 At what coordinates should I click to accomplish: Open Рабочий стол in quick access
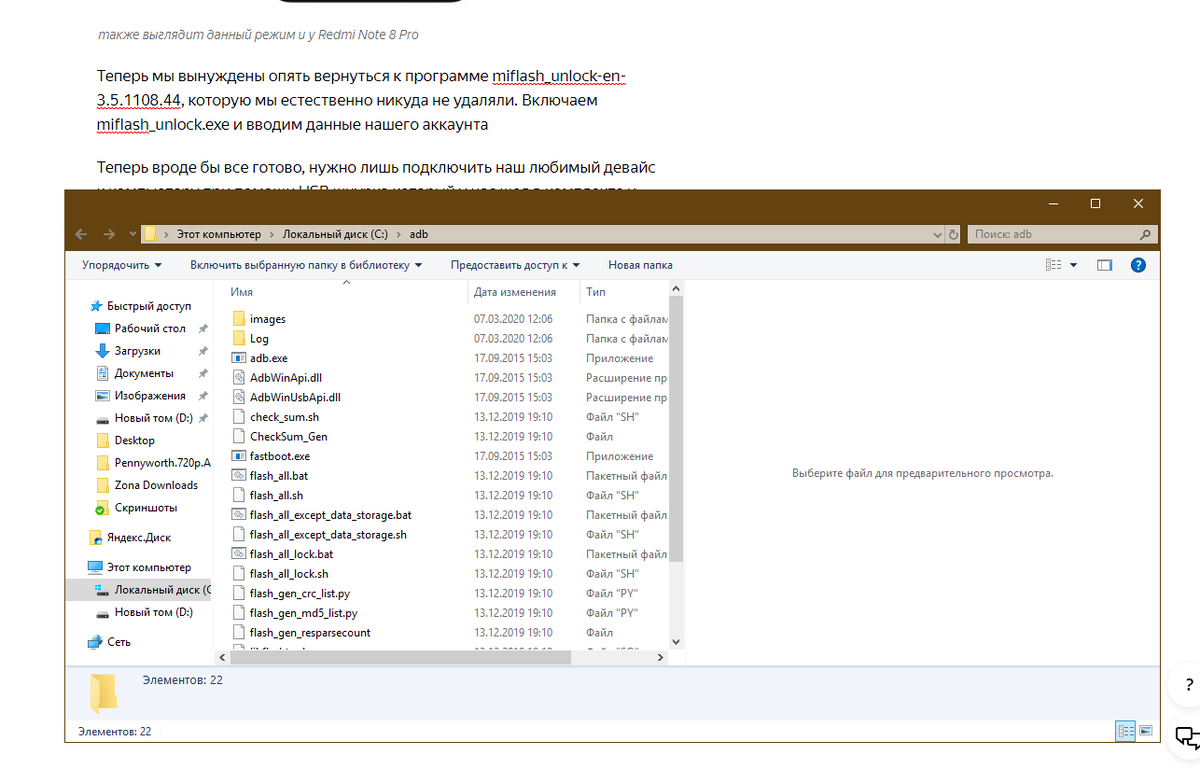pos(150,328)
